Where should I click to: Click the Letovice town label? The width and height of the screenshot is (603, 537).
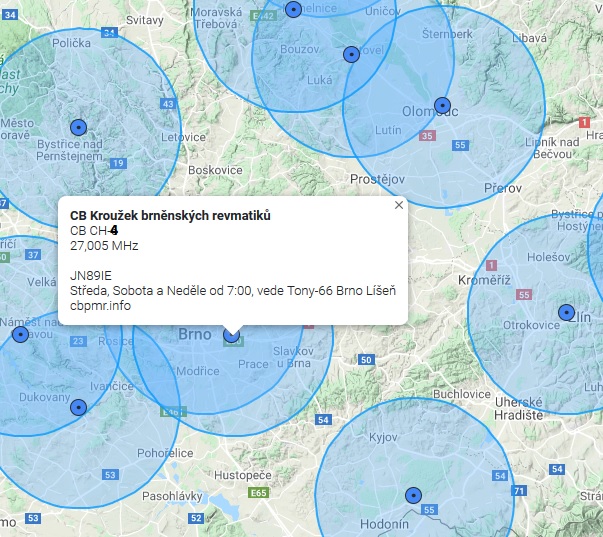[183, 137]
